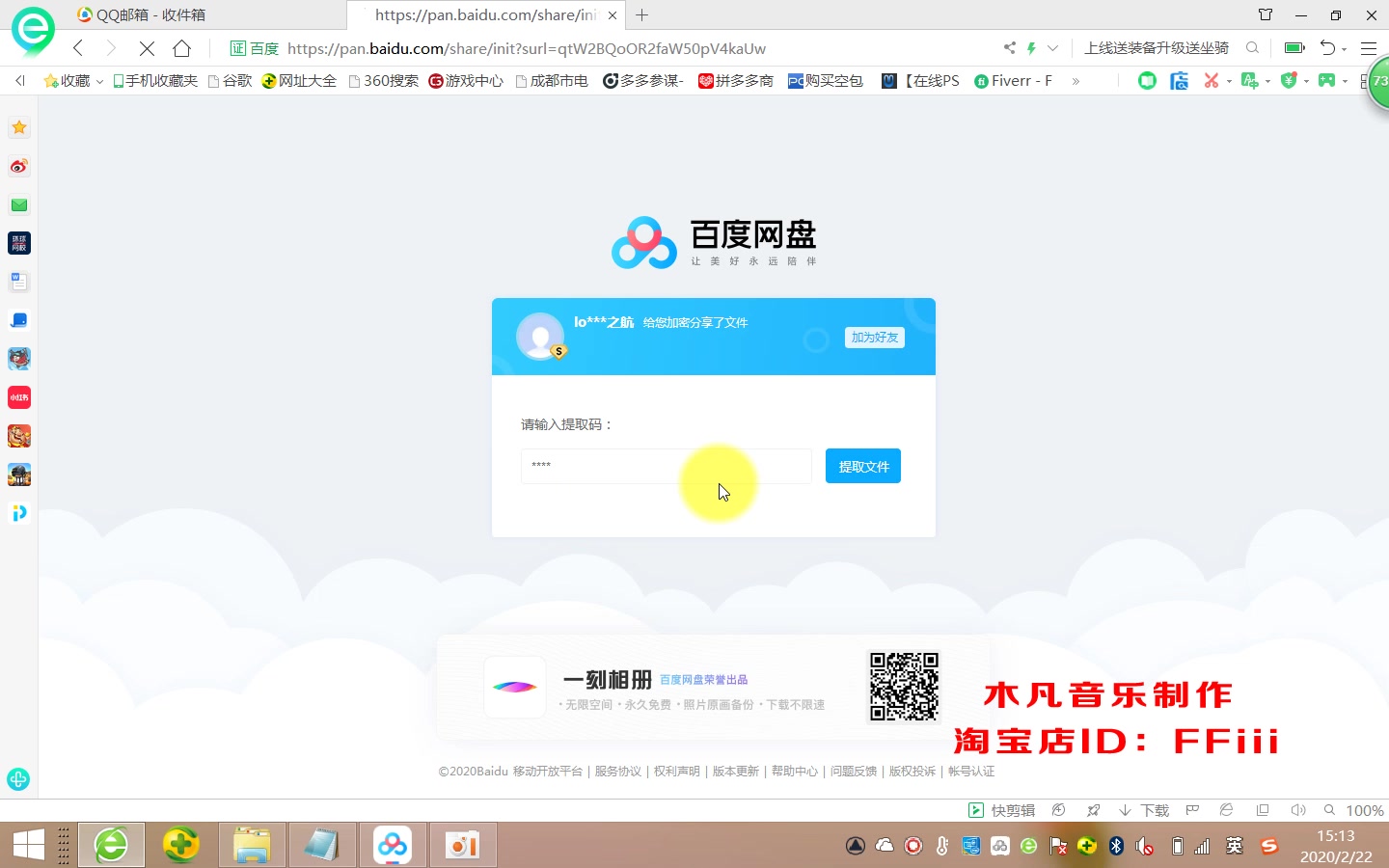Go back with the browser back arrow

pos(78,48)
